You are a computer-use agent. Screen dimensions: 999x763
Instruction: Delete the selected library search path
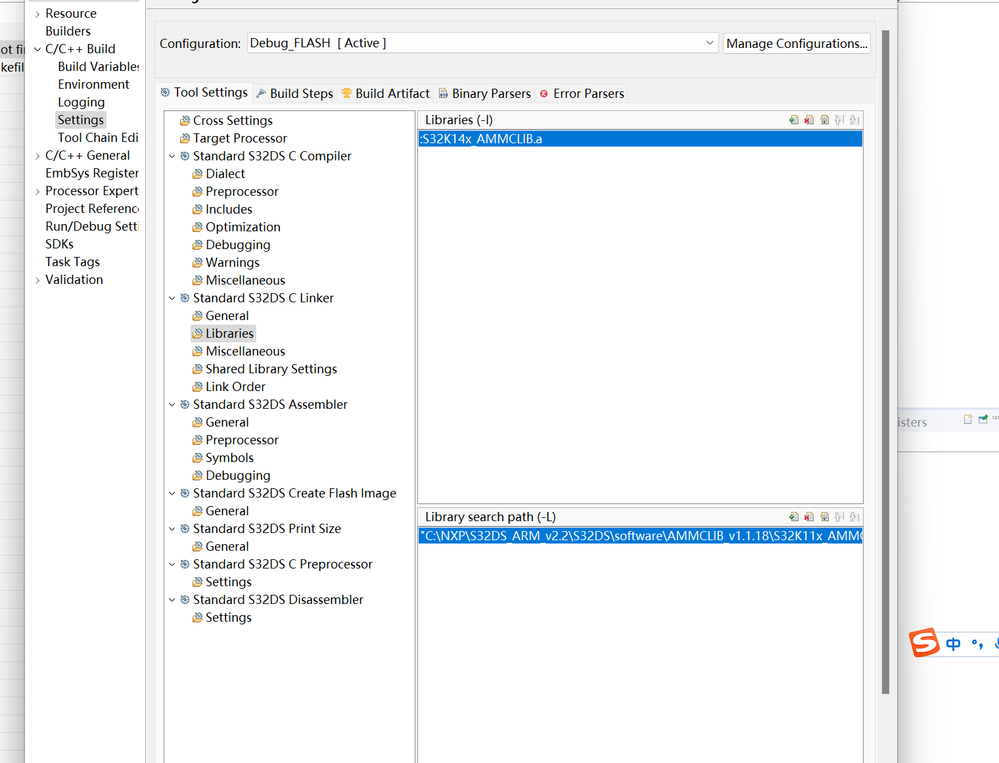(809, 516)
